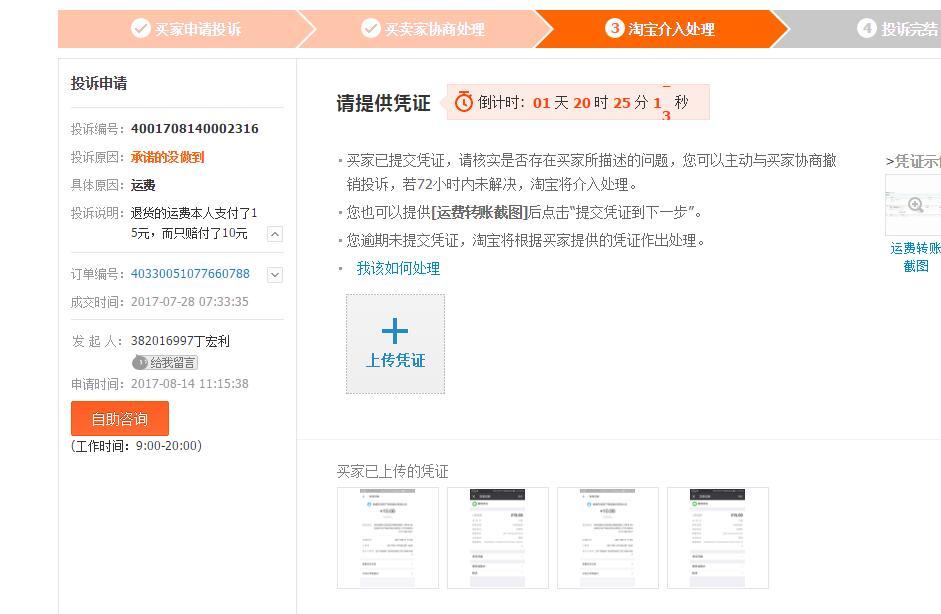Click the 承诺的没做到 complaint reason
941x614 pixels.
167,157
